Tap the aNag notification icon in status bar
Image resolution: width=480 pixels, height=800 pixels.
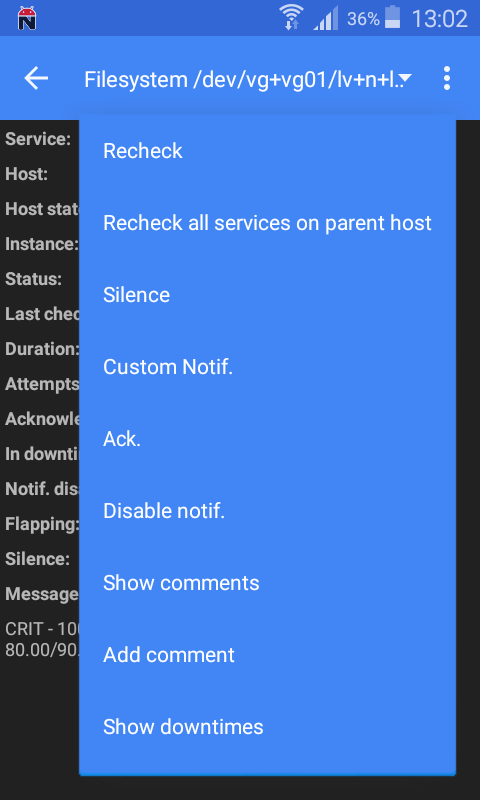click(27, 18)
